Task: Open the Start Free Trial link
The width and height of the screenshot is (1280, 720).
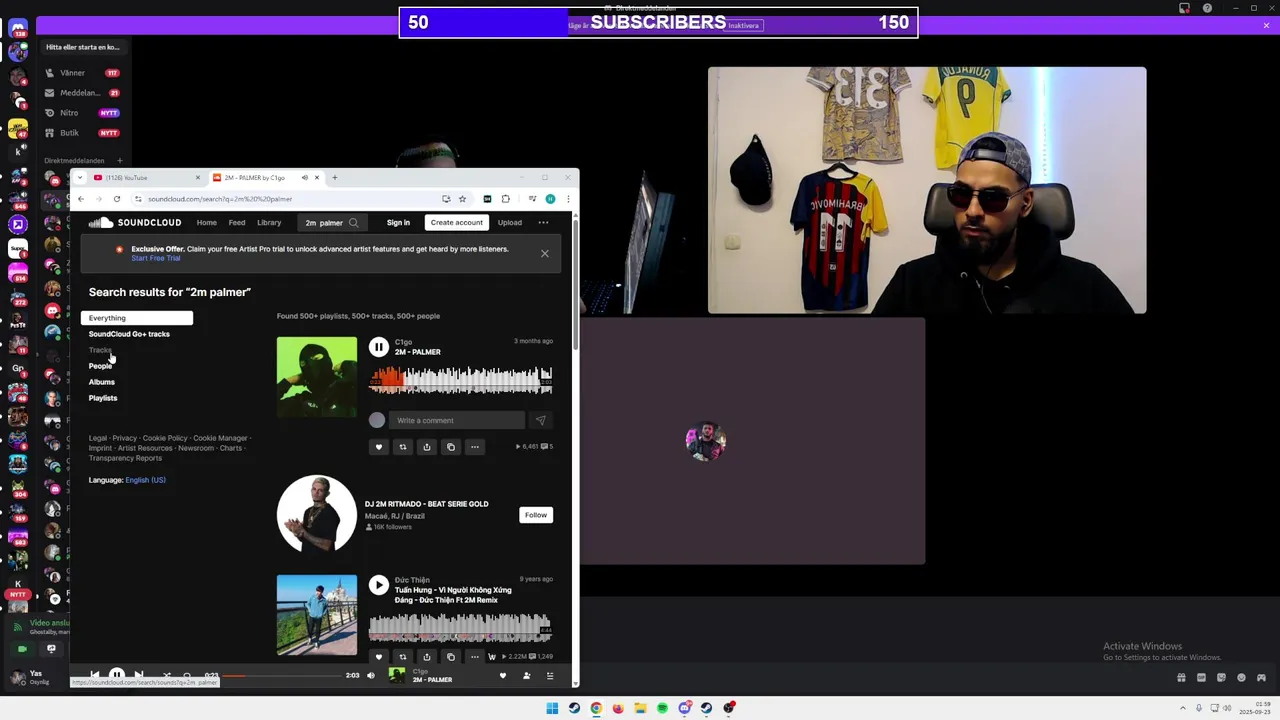Action: [x=156, y=258]
